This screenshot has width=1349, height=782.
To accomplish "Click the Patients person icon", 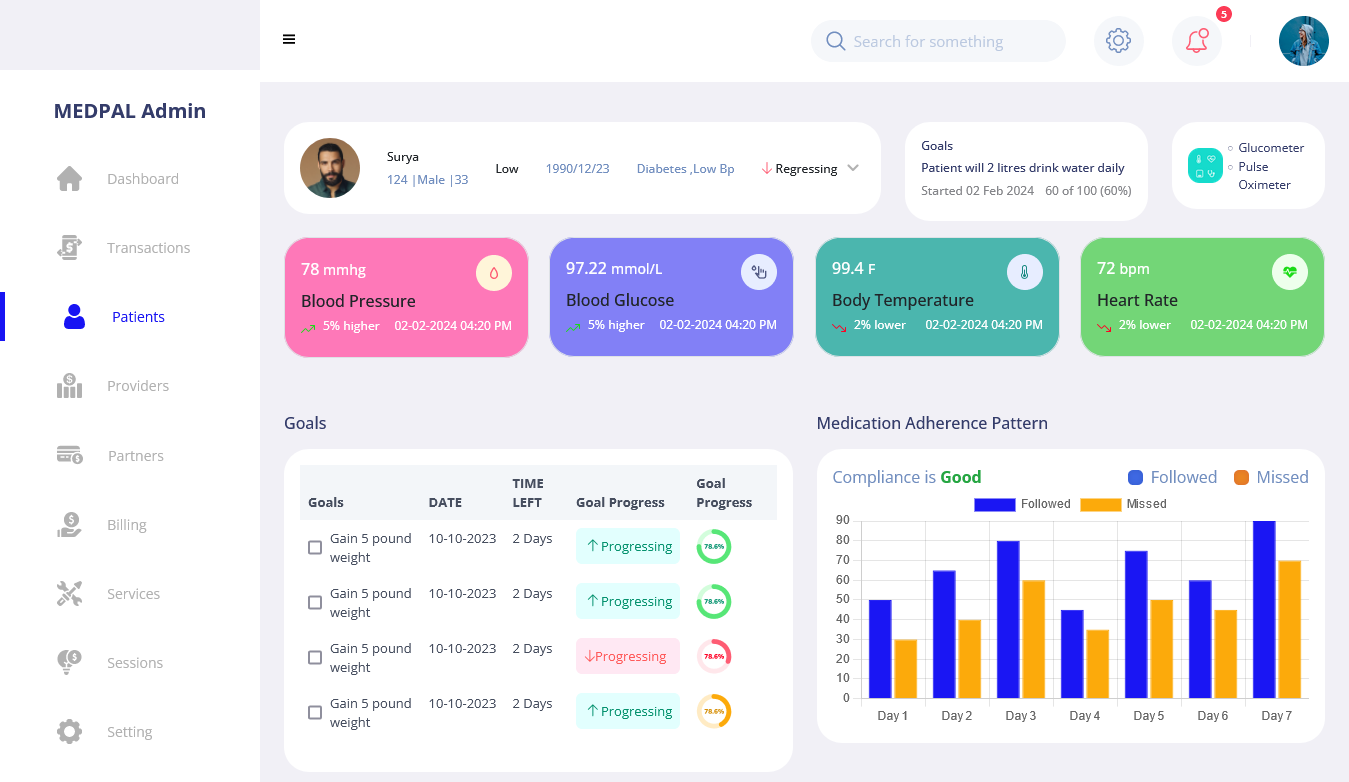I will pos(74,317).
